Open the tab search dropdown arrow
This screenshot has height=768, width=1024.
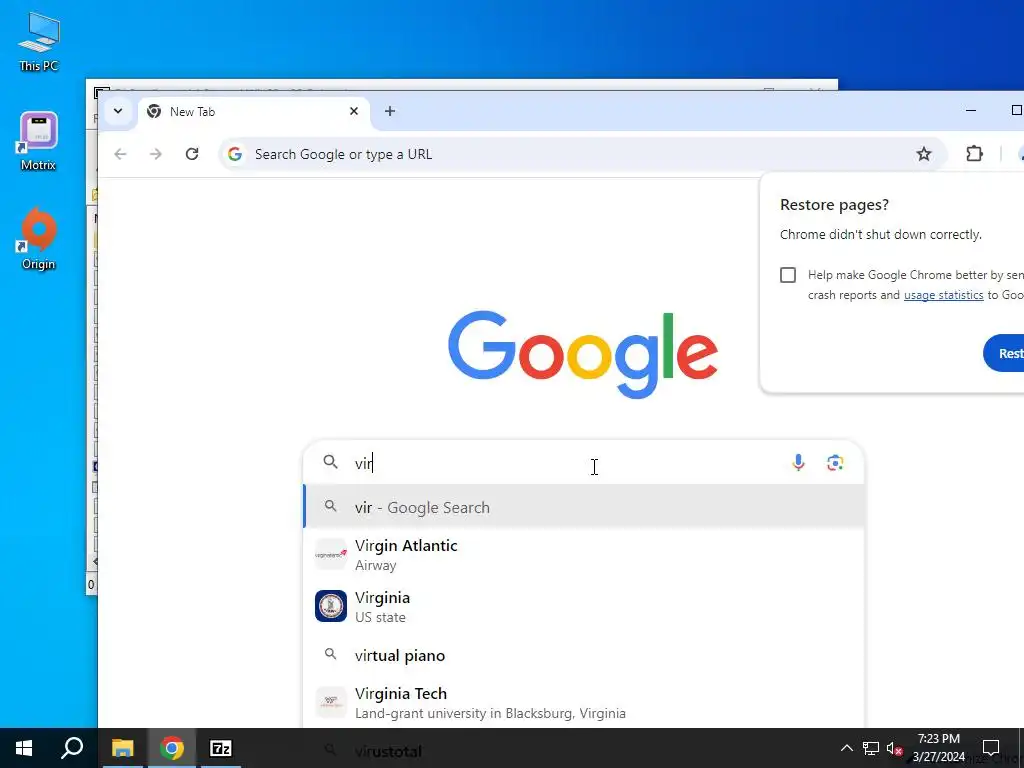[118, 111]
